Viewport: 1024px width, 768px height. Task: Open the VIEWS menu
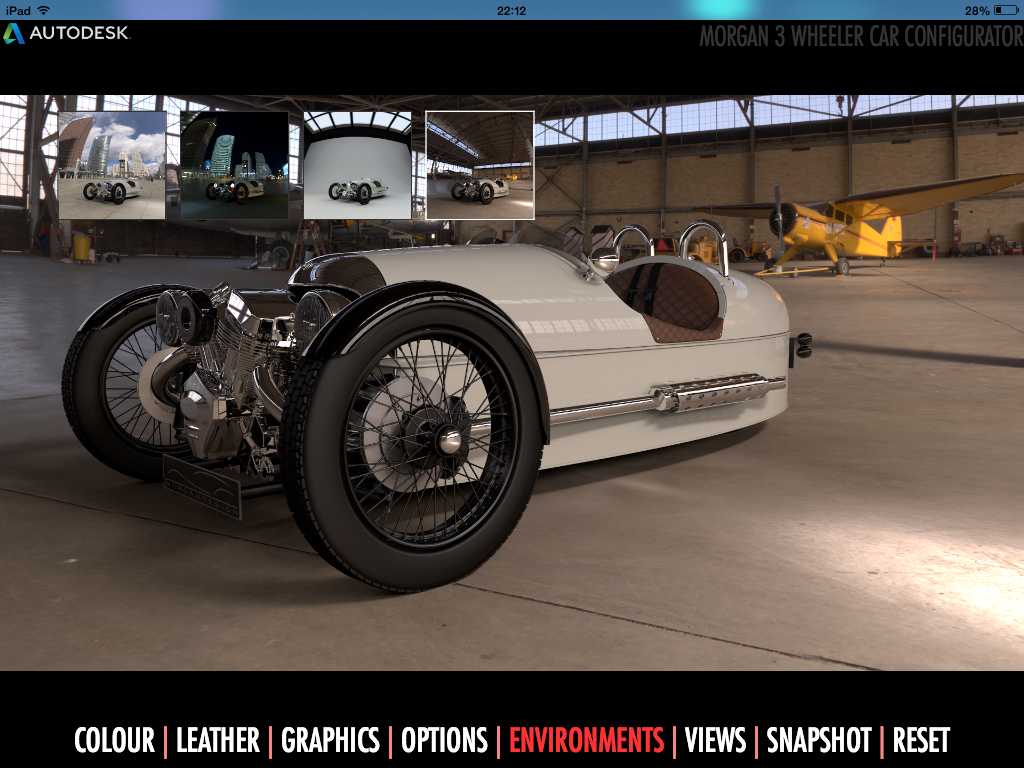(x=715, y=741)
